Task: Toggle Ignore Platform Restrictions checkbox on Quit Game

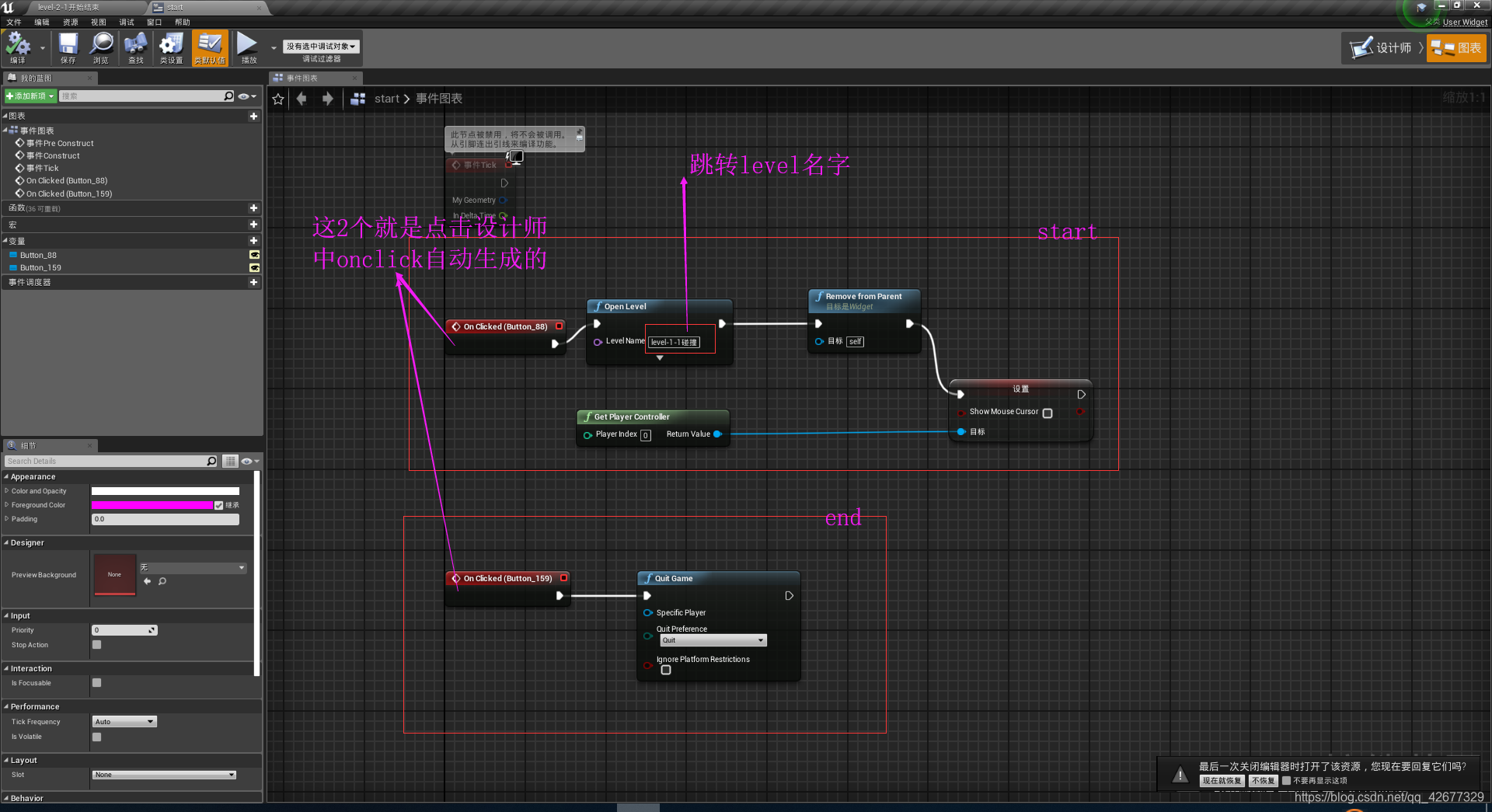Action: click(x=666, y=670)
